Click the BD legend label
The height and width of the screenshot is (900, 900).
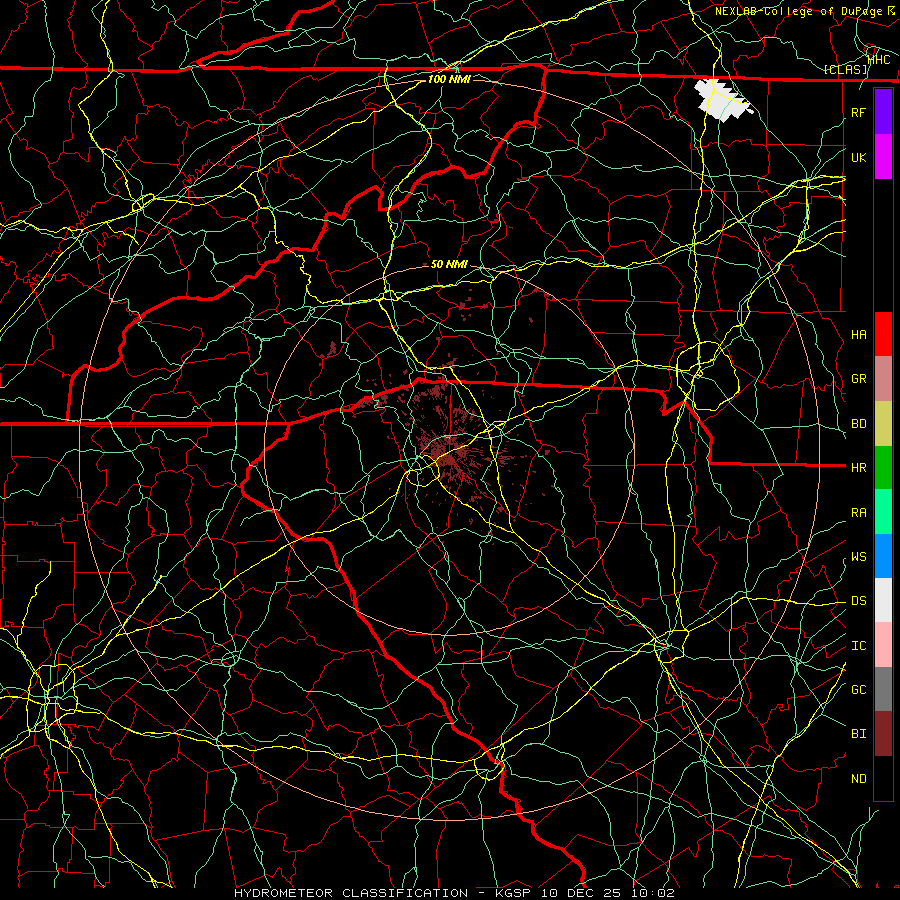(x=859, y=424)
